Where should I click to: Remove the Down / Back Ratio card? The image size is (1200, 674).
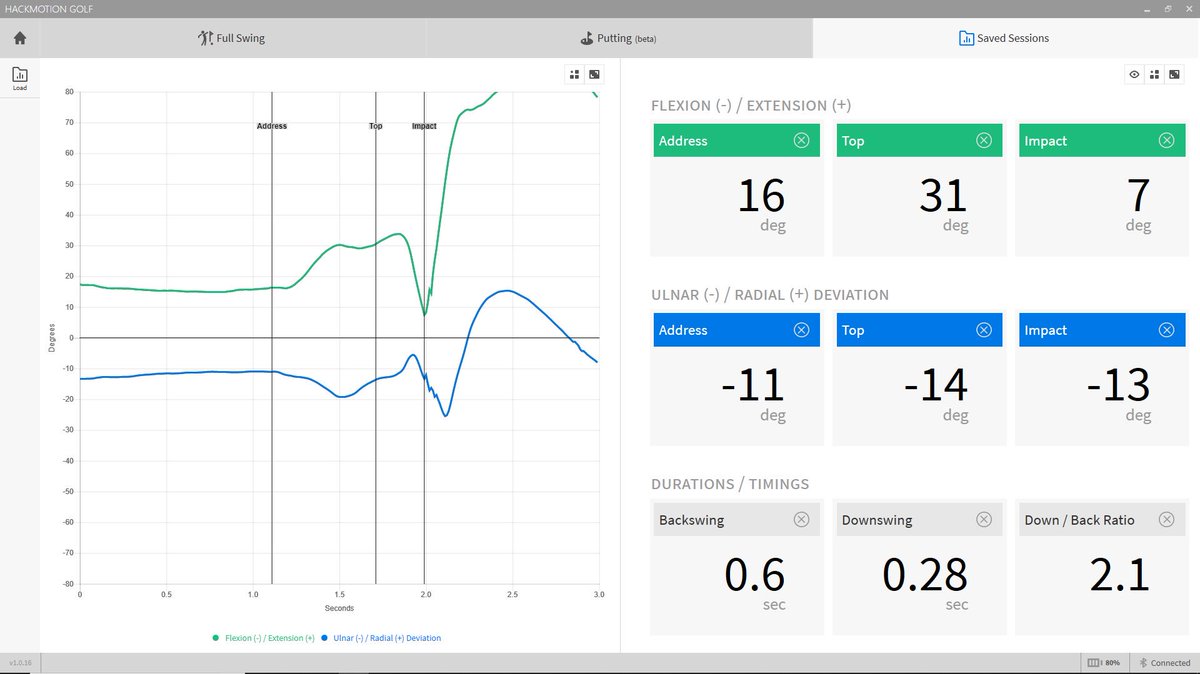click(x=1166, y=519)
